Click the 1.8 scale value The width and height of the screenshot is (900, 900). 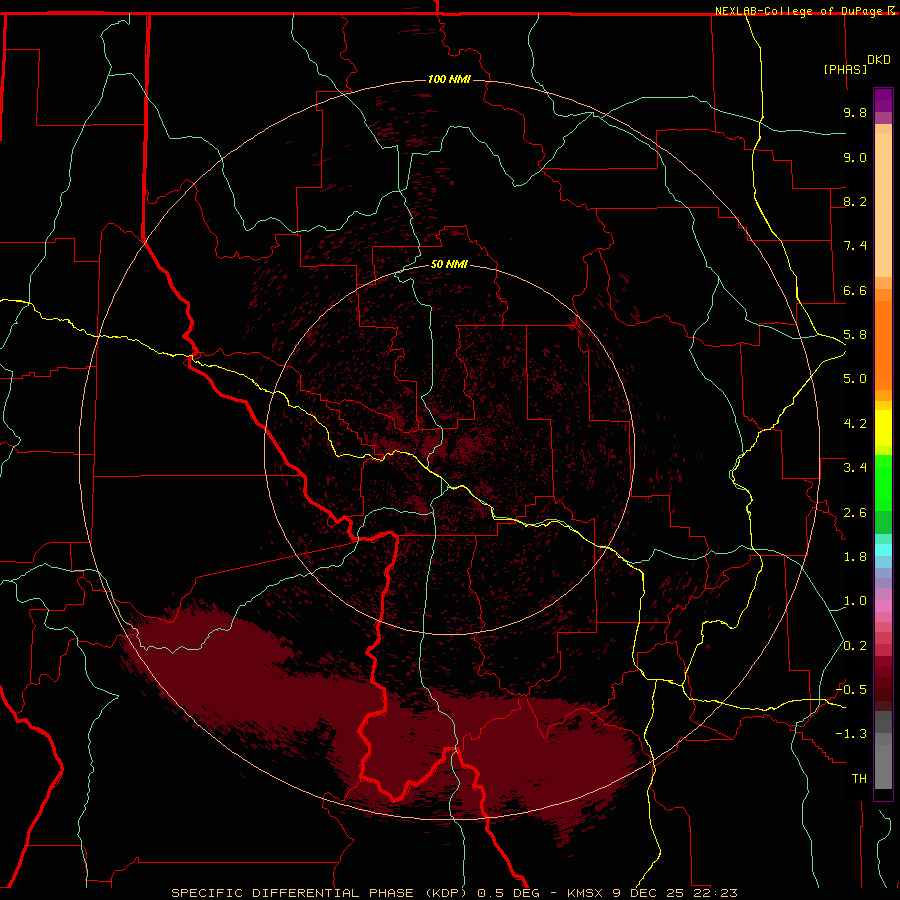pyautogui.click(x=855, y=557)
